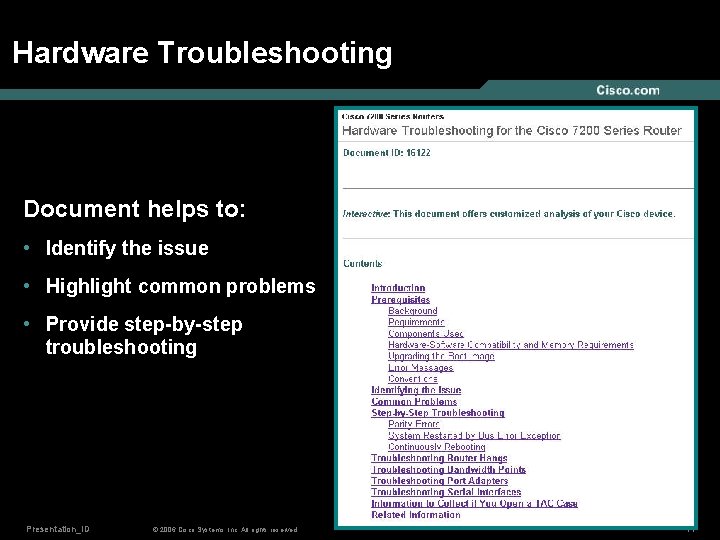Open Hardware-Software Compatibility and Memory Requirements link
This screenshot has height=540, width=720.
coord(511,345)
